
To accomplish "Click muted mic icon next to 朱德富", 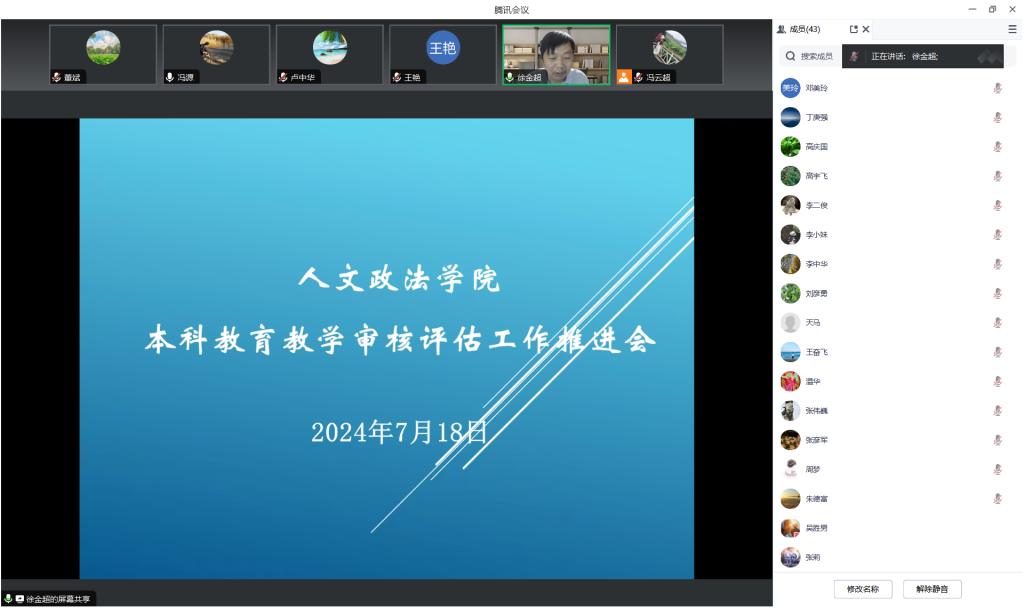I will coord(997,498).
